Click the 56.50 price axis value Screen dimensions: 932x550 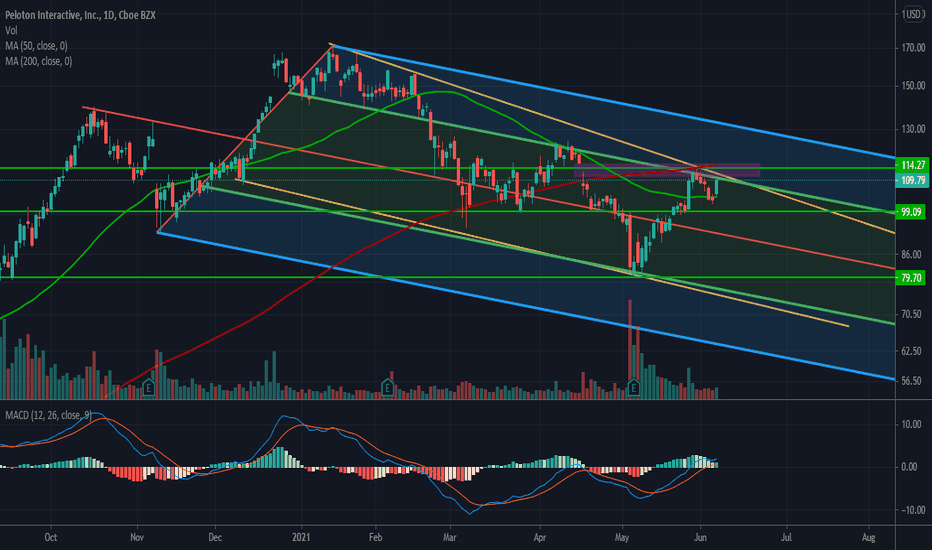click(911, 381)
